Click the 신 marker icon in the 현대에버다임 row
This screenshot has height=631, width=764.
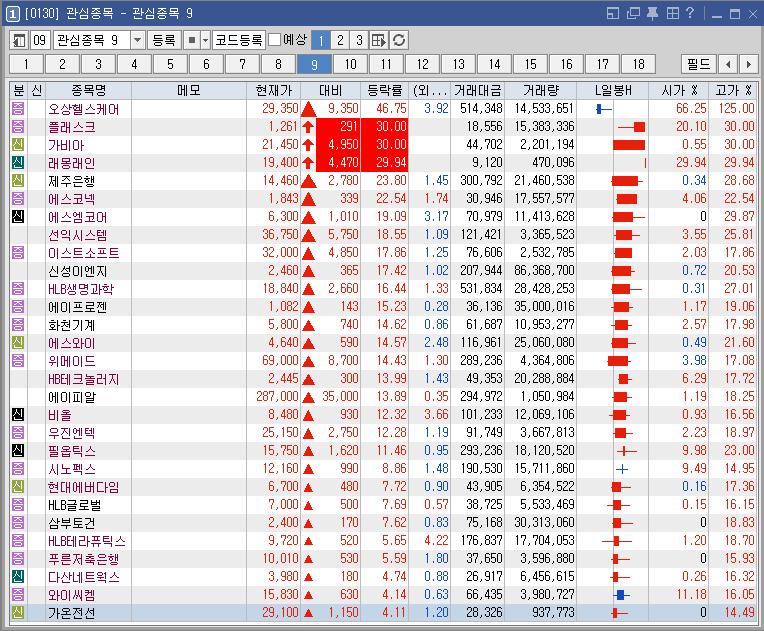18,486
